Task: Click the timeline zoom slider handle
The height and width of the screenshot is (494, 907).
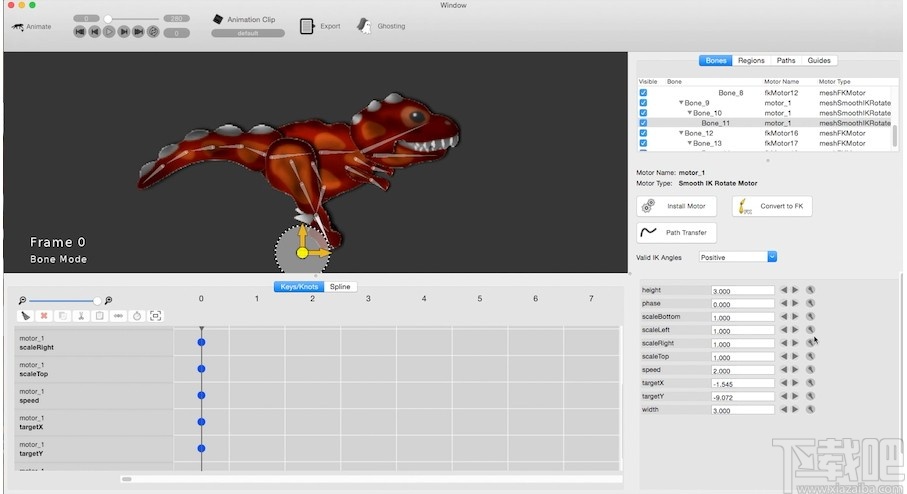Action: (97, 300)
